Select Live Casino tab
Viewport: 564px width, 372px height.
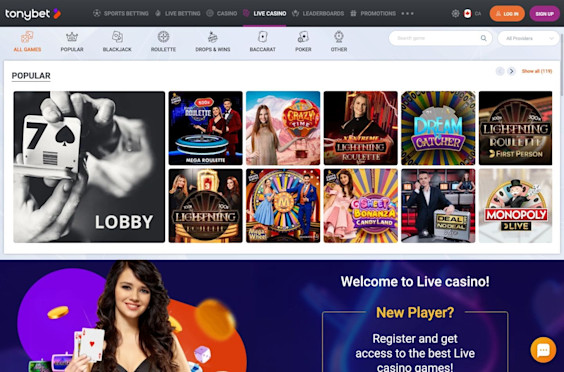coord(265,13)
